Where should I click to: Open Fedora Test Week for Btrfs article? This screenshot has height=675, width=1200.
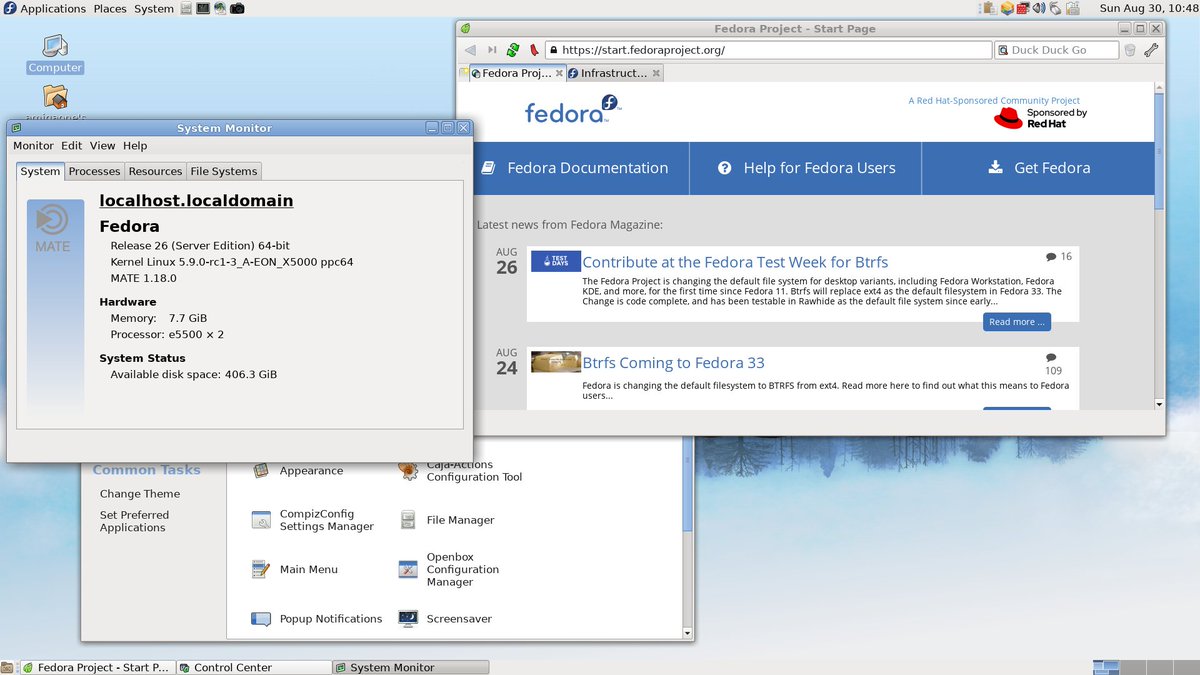735,263
